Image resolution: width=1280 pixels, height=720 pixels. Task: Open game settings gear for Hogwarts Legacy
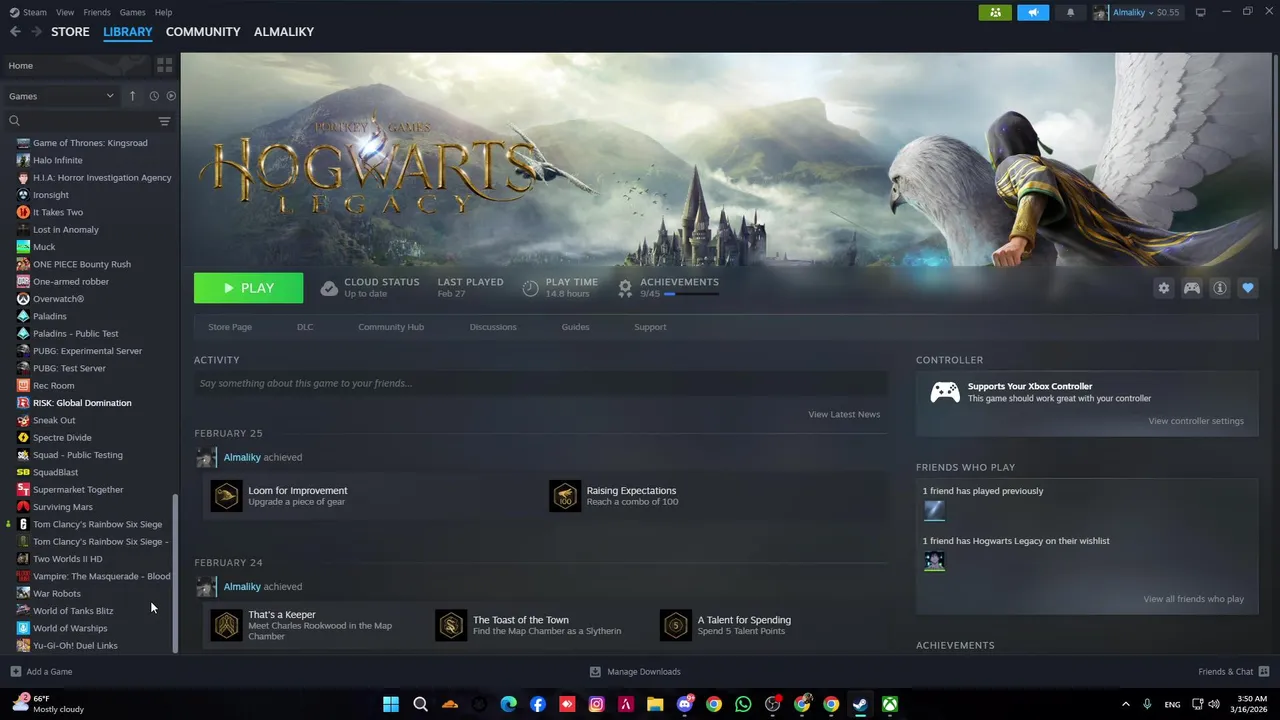tap(1163, 288)
